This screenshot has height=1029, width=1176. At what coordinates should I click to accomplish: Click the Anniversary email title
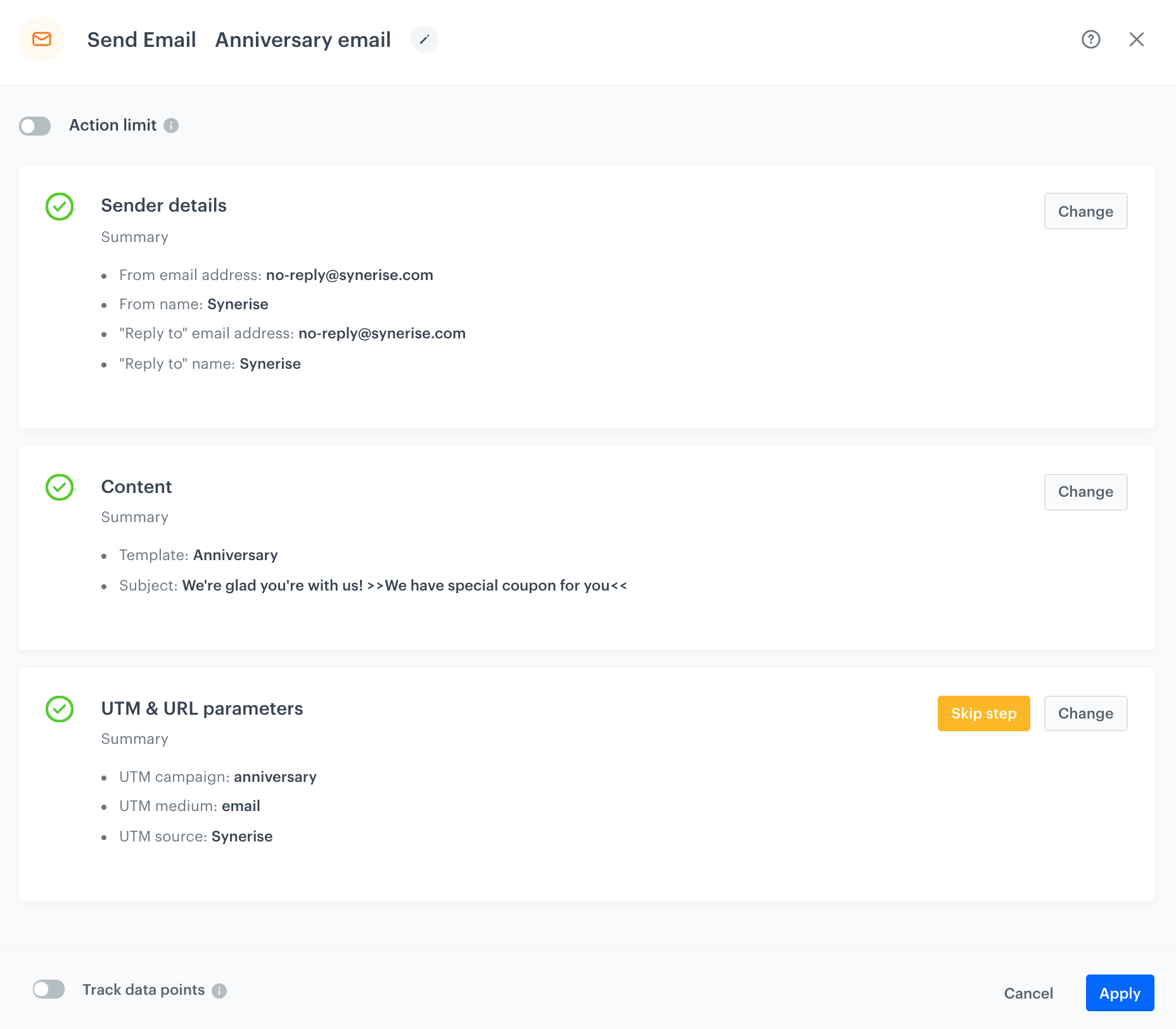point(303,39)
